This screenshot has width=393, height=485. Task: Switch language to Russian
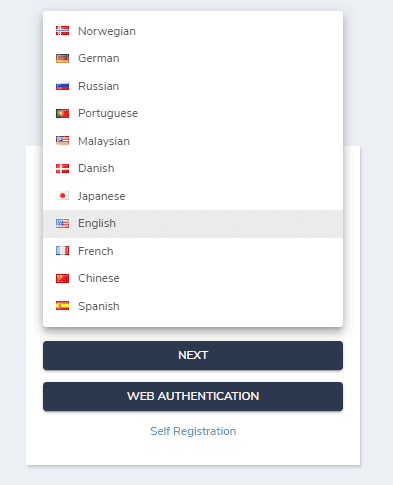[193, 86]
